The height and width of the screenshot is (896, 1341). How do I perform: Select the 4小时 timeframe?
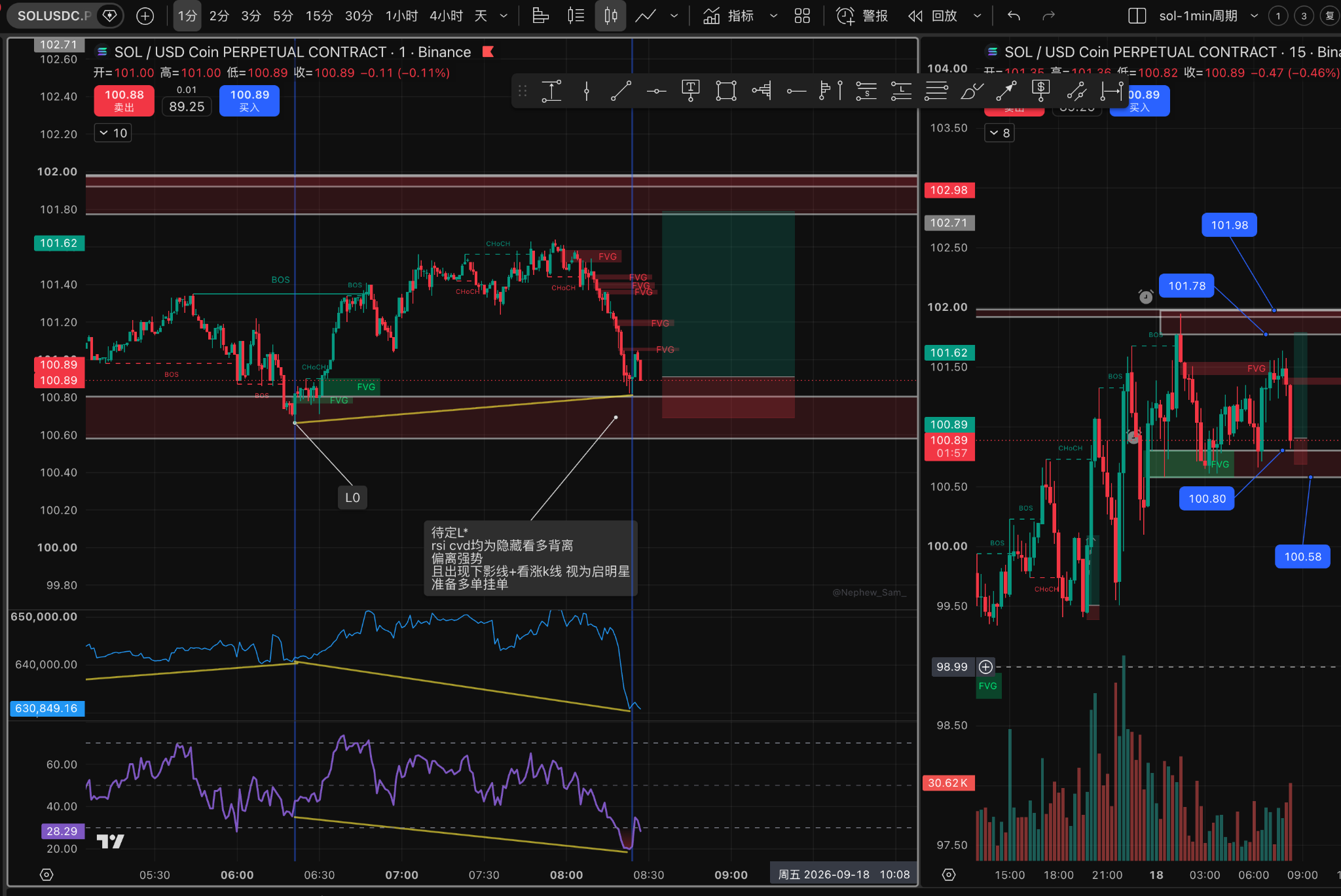[x=446, y=16]
